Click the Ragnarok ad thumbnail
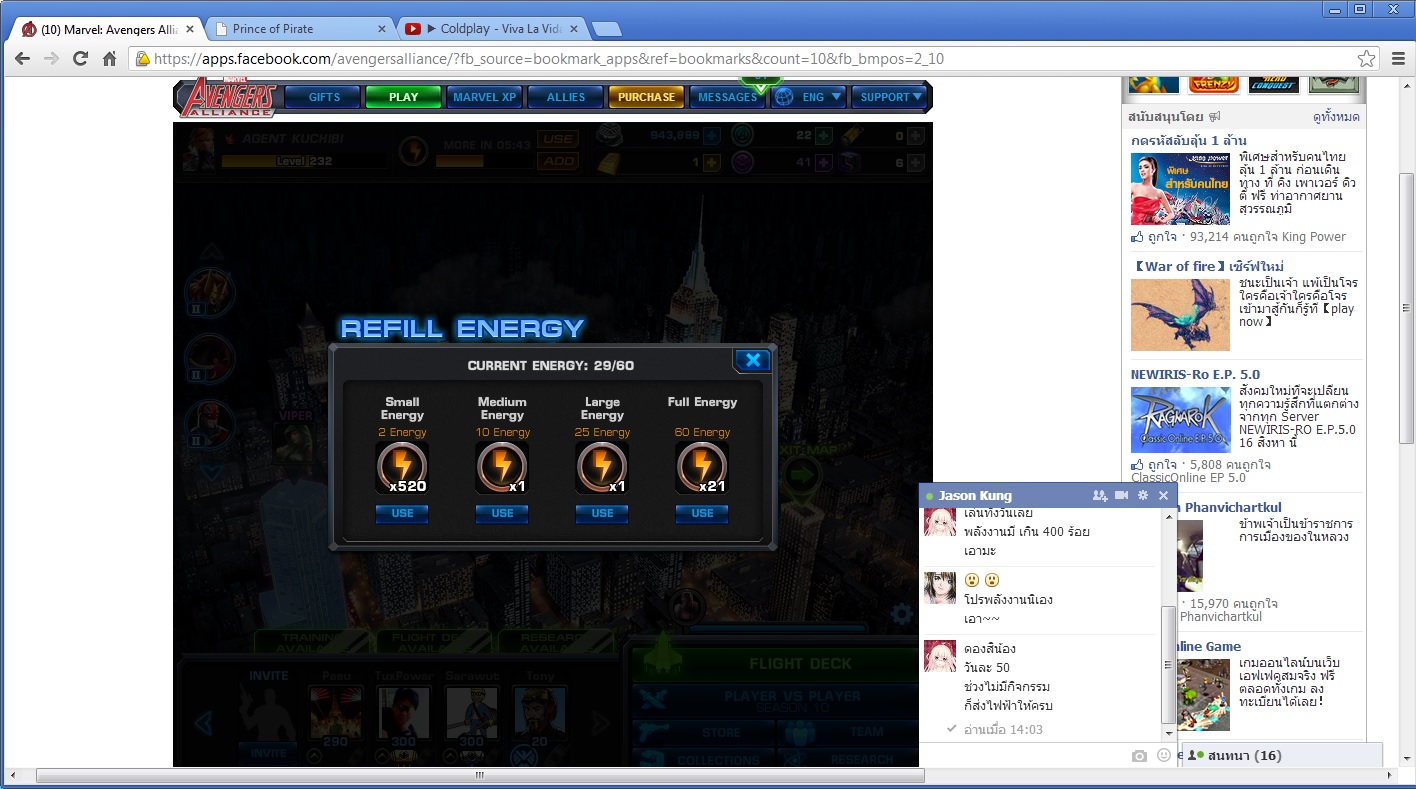The height and width of the screenshot is (789, 1416). click(1180, 420)
